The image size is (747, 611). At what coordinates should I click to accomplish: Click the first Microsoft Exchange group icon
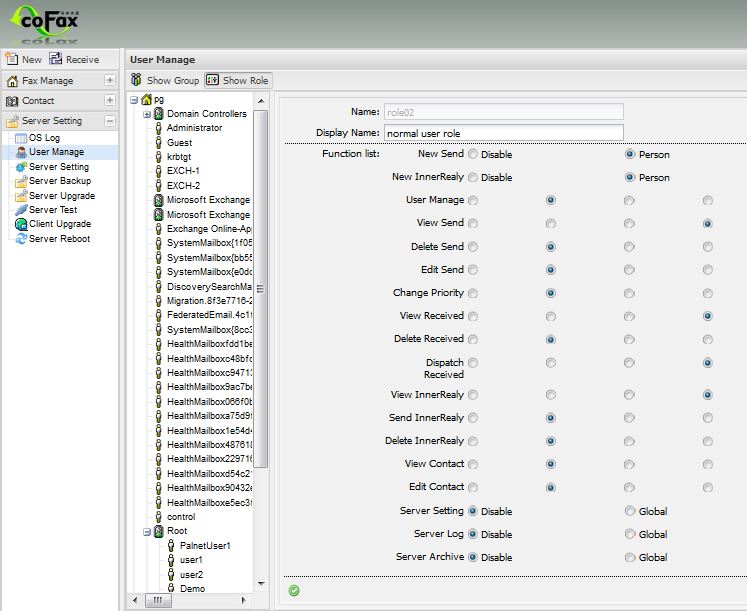click(159, 200)
